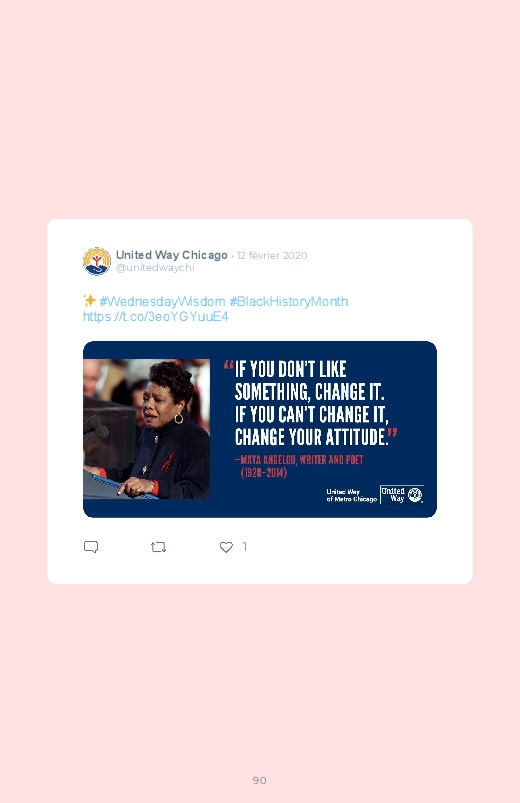Click the red opening quotation mark
Viewport: 520px width, 803px height.
(228, 365)
